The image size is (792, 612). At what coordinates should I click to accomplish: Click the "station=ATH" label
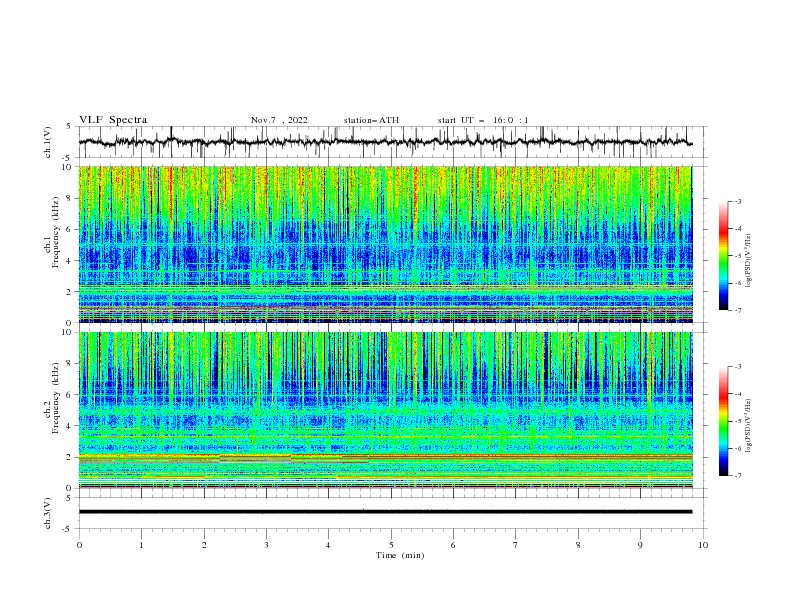[371, 120]
